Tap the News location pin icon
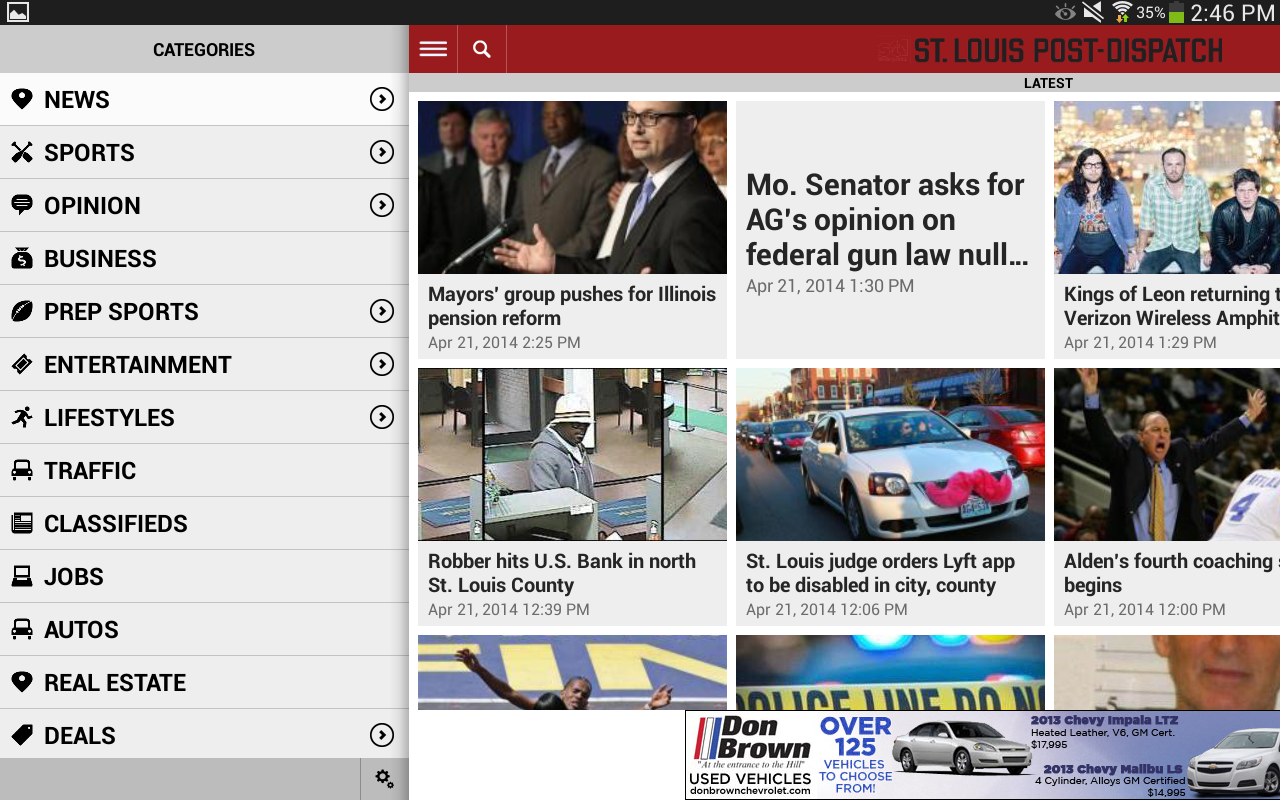 pyautogui.click(x=22, y=99)
